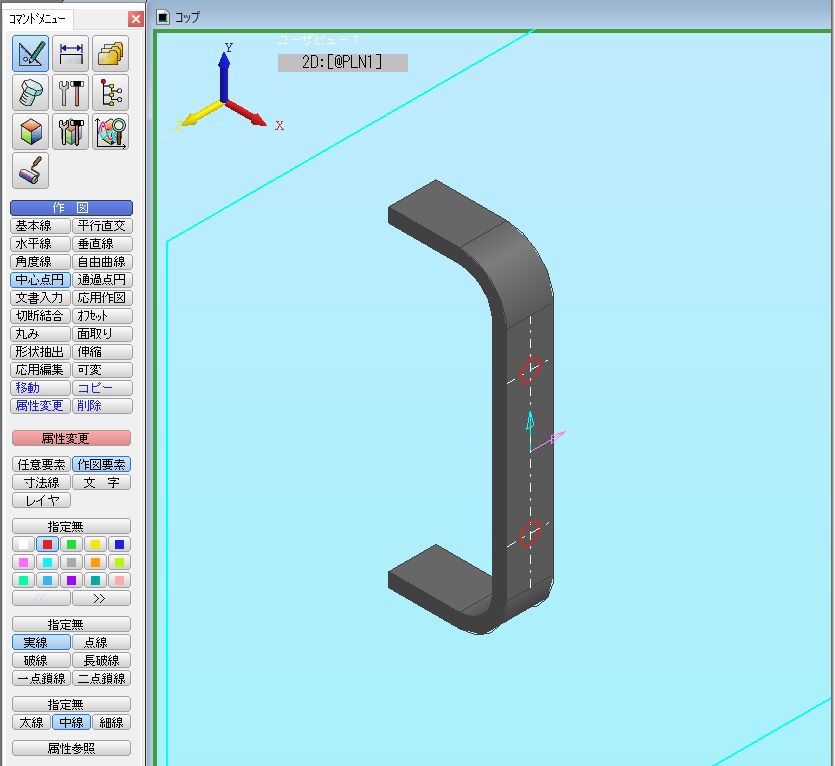
Task: Select the bolt parts icon
Action: (30, 93)
